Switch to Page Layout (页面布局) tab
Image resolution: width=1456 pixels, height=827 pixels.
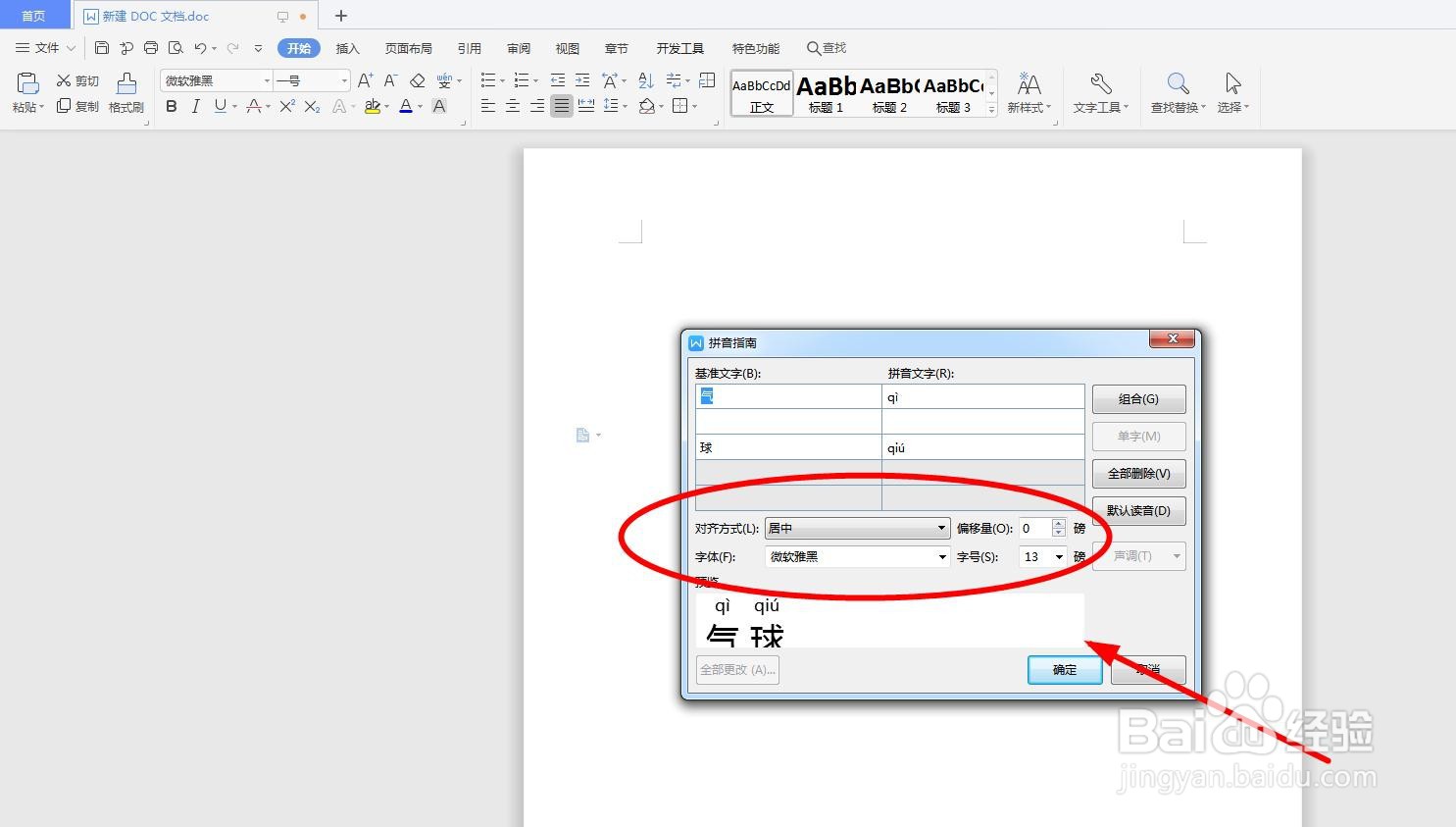tap(408, 48)
